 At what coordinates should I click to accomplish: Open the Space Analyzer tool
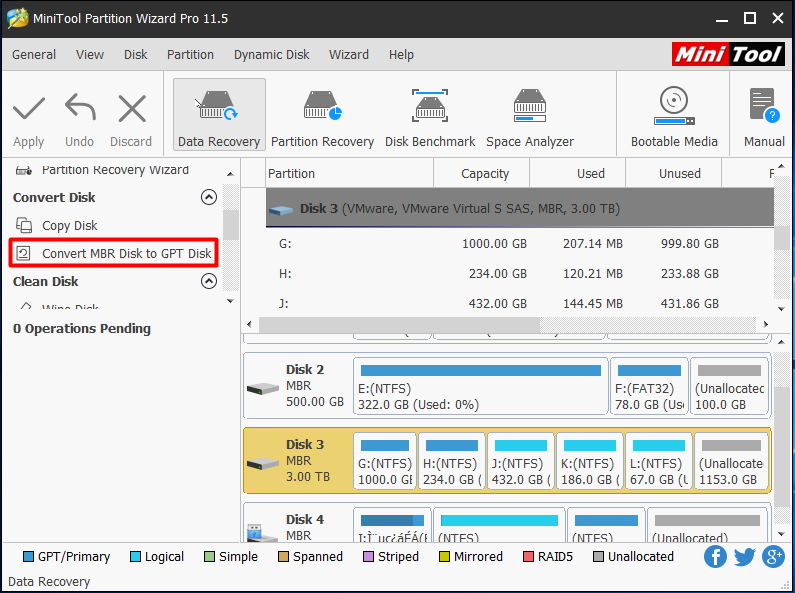pos(530,119)
